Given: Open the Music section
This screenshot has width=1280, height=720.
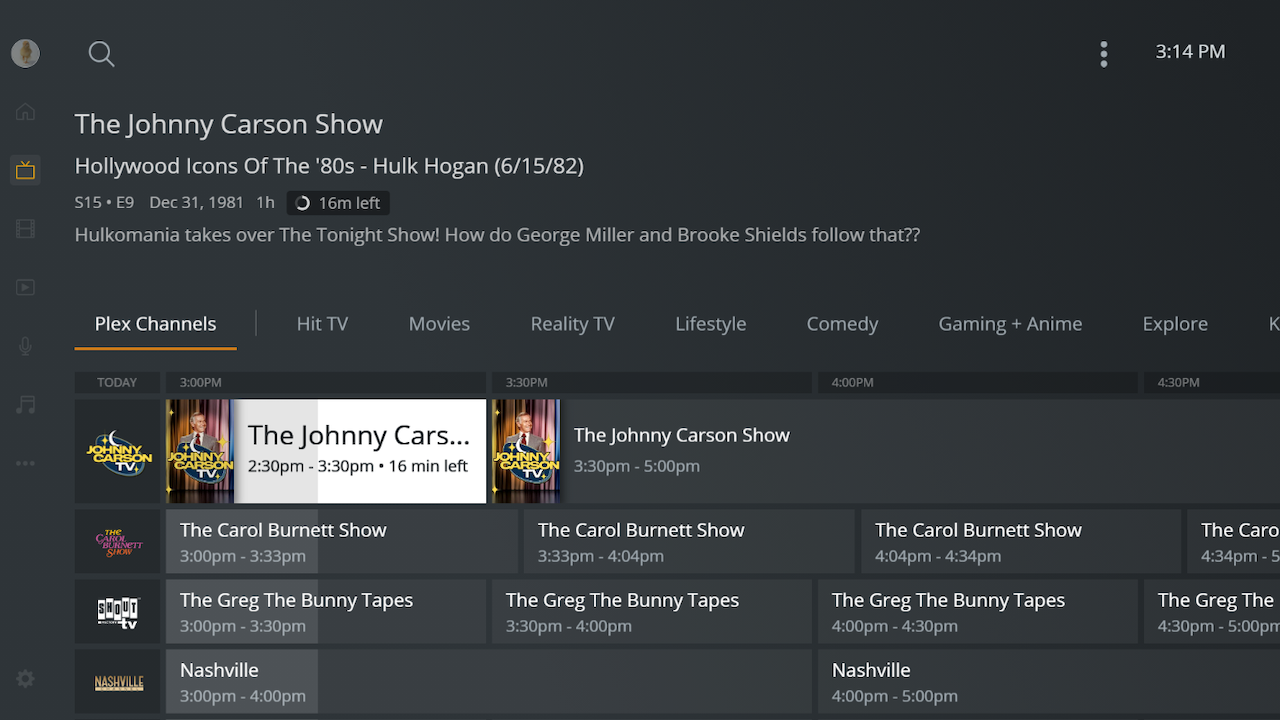Looking at the screenshot, I should (x=25, y=404).
